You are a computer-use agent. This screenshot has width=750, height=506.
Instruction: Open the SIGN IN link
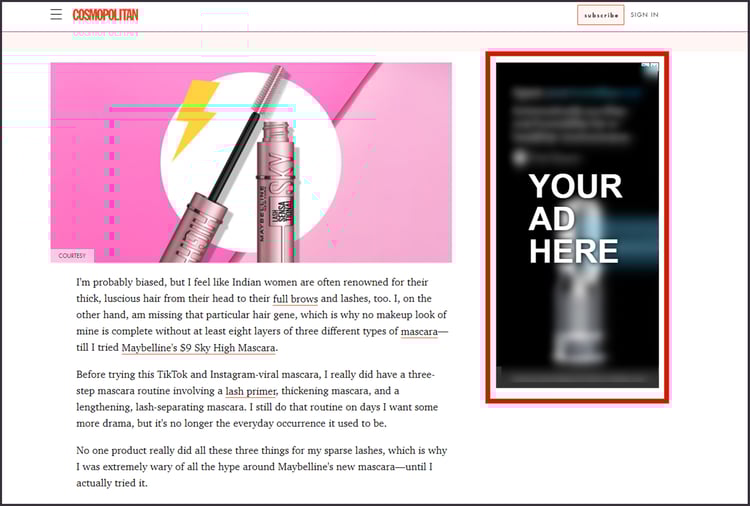pos(644,15)
